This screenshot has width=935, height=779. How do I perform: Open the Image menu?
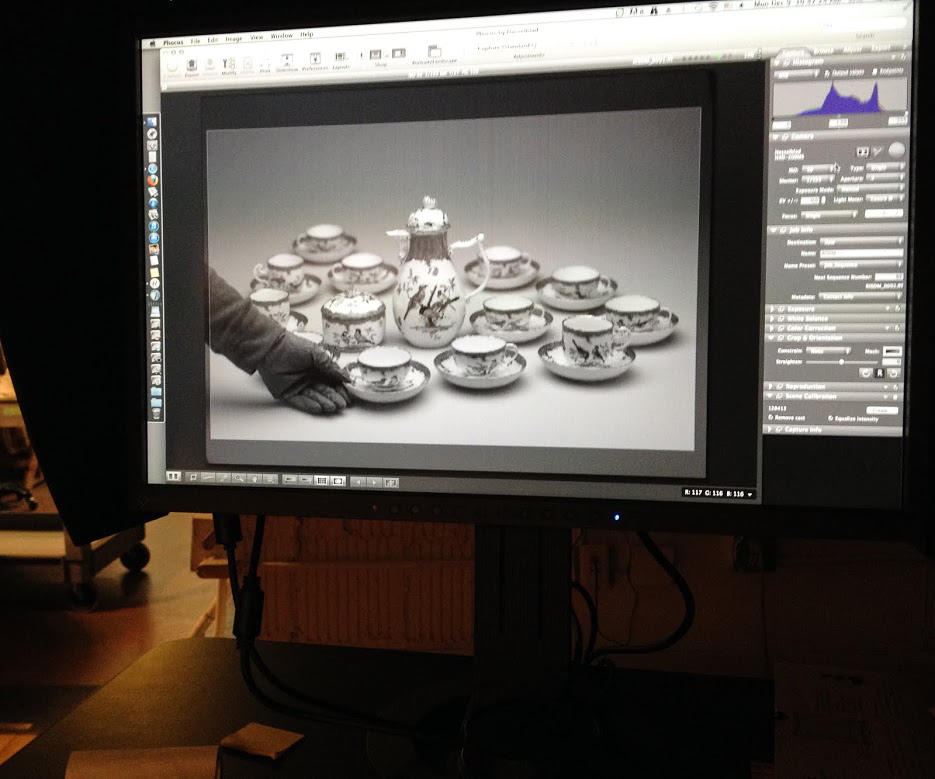(234, 39)
